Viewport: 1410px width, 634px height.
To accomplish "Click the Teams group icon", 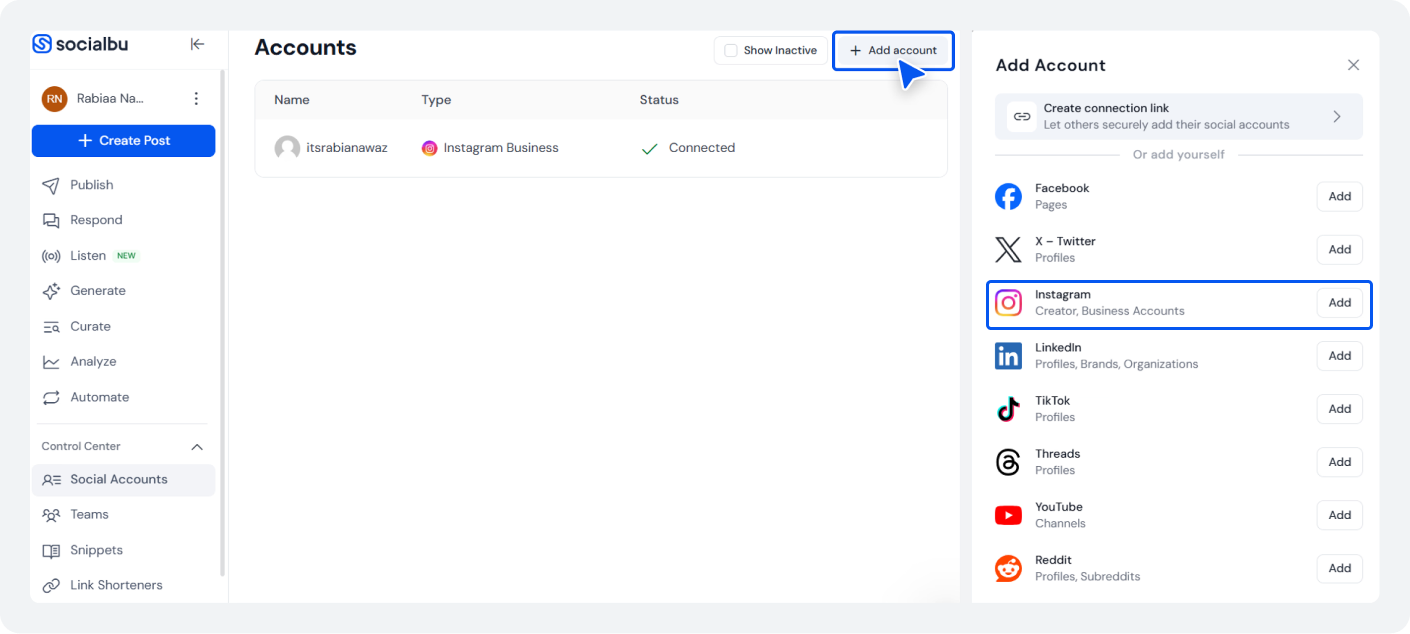I will (x=51, y=515).
